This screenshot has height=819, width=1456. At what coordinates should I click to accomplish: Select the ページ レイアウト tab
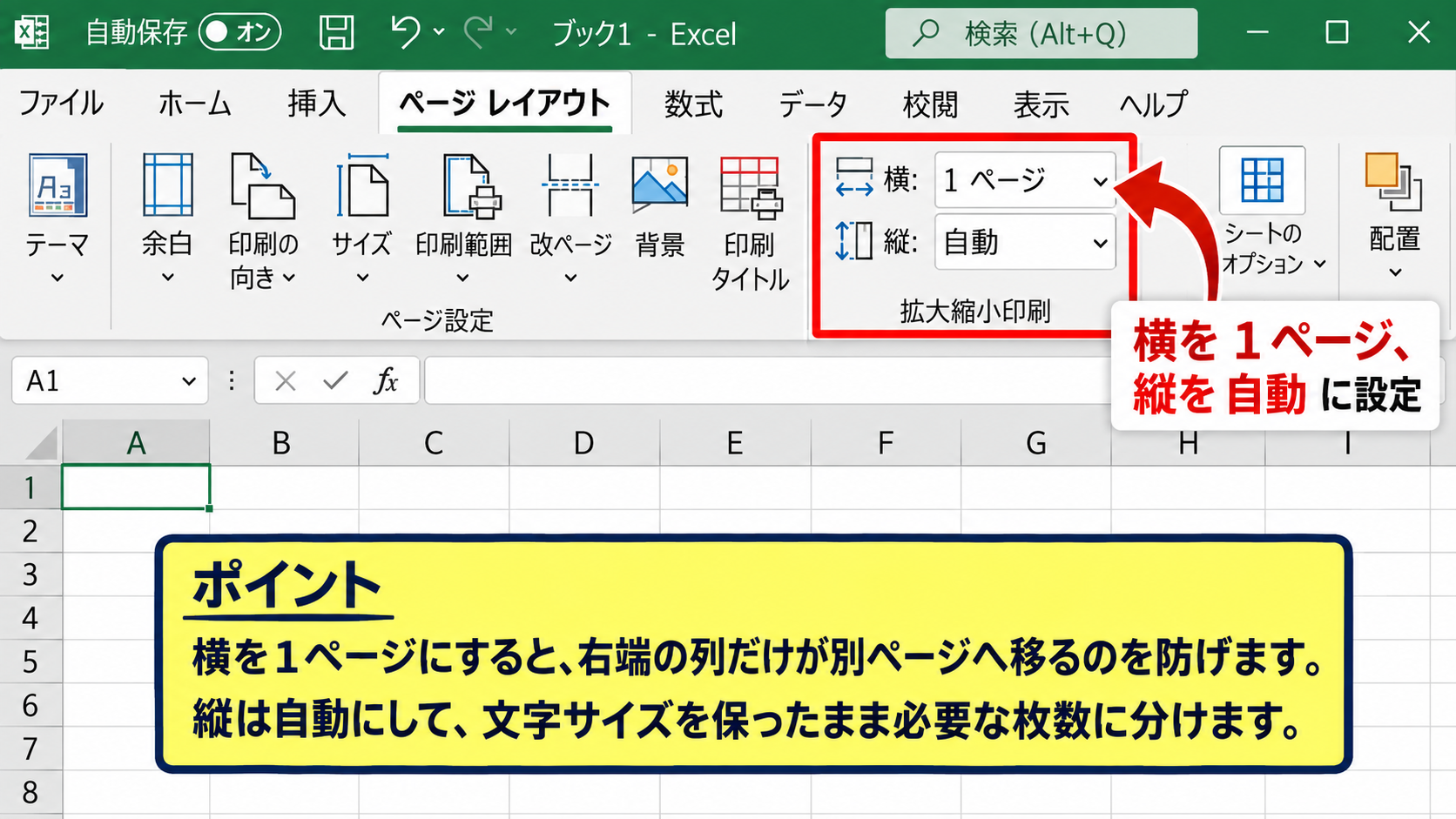click(x=505, y=103)
